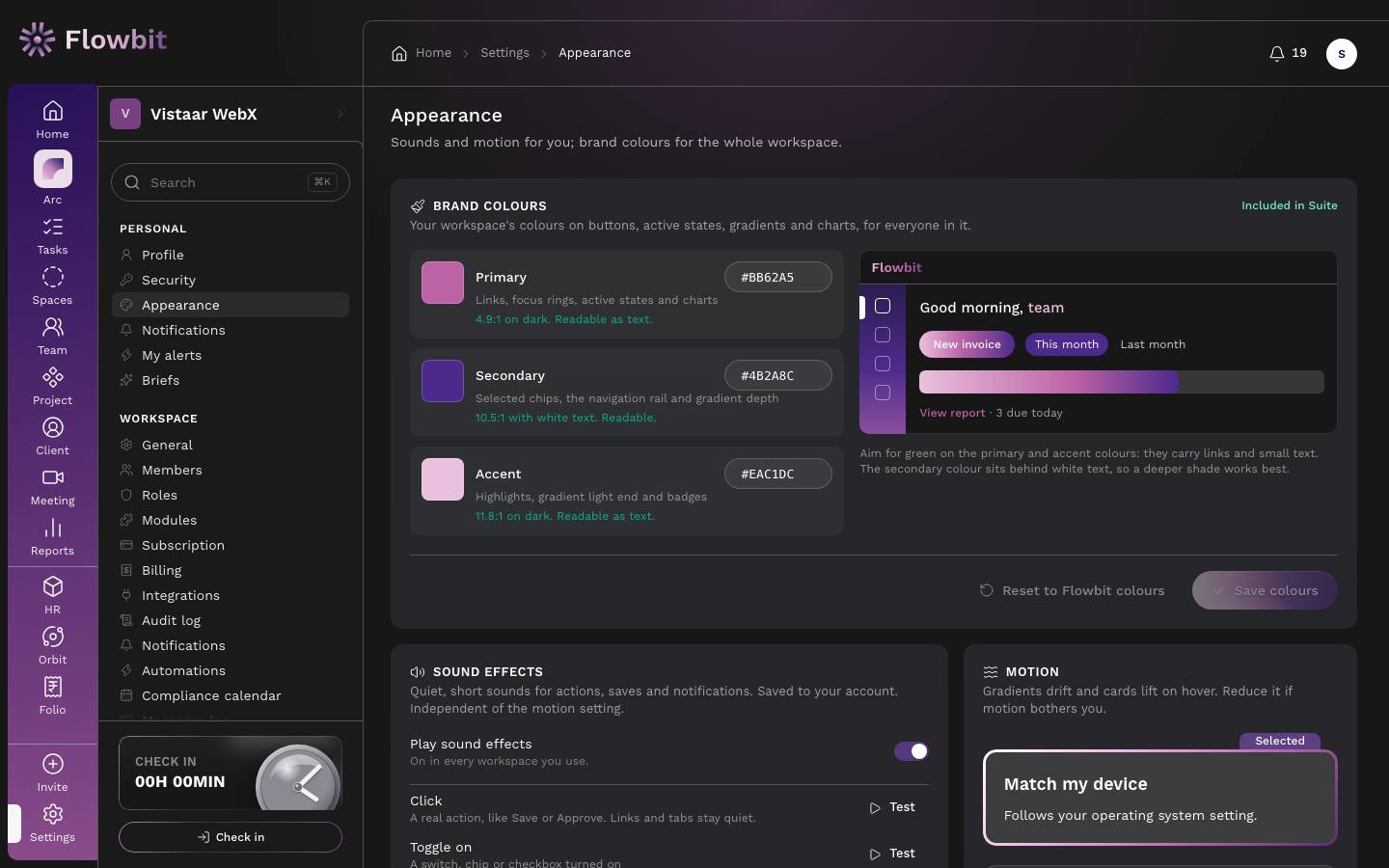Open the HR cube icon

pyautogui.click(x=53, y=587)
